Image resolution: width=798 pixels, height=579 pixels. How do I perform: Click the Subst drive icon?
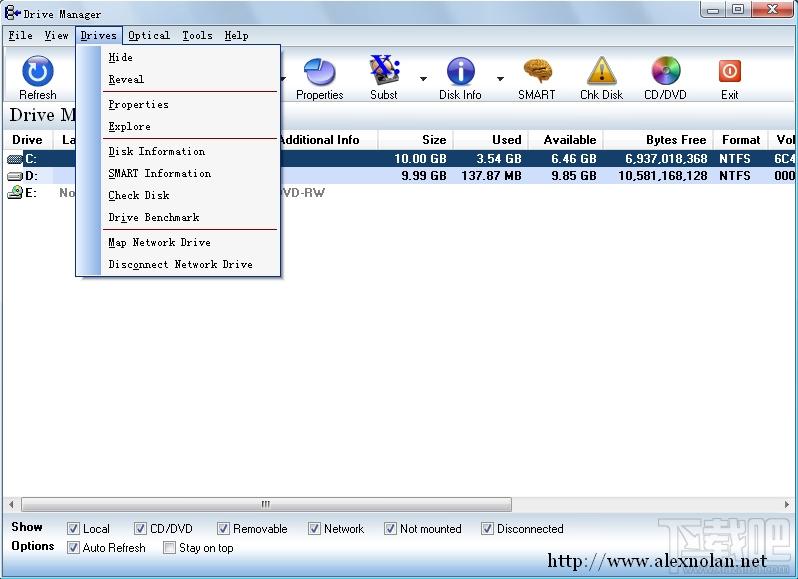[x=384, y=71]
